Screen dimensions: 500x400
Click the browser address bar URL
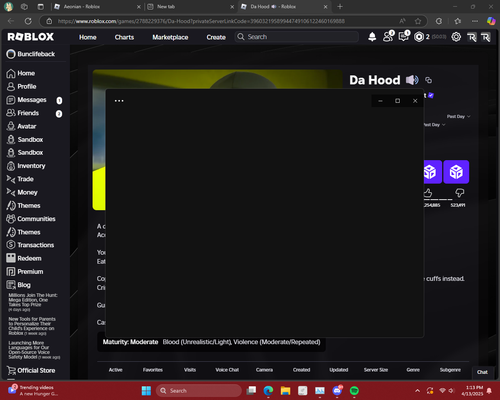(201, 21)
